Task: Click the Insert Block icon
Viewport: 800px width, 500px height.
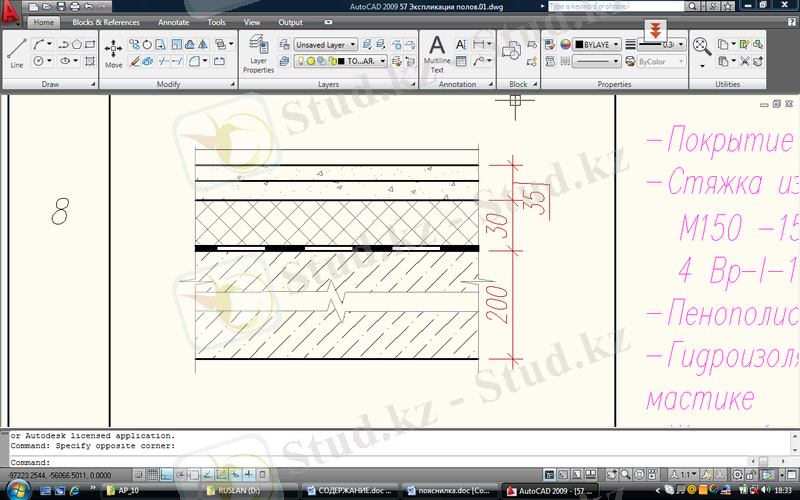Action: (517, 50)
